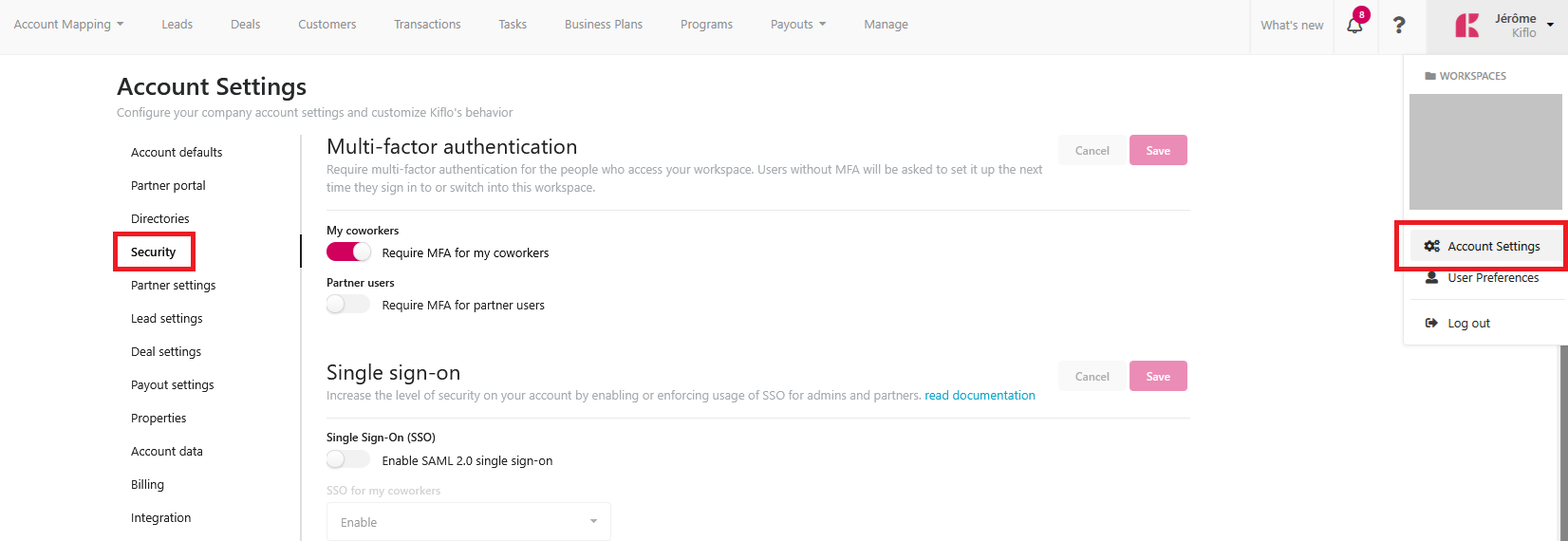Click the Account Settings gears icon

pyautogui.click(x=1432, y=246)
